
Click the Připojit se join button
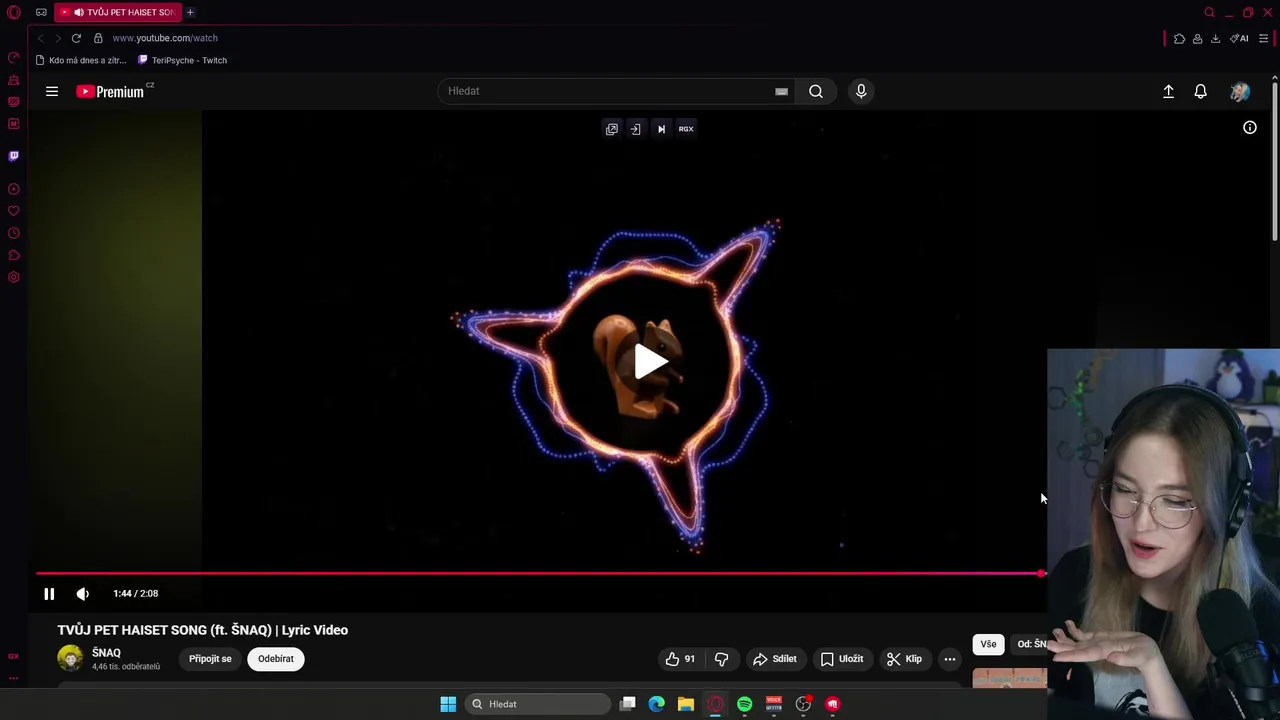pos(210,659)
